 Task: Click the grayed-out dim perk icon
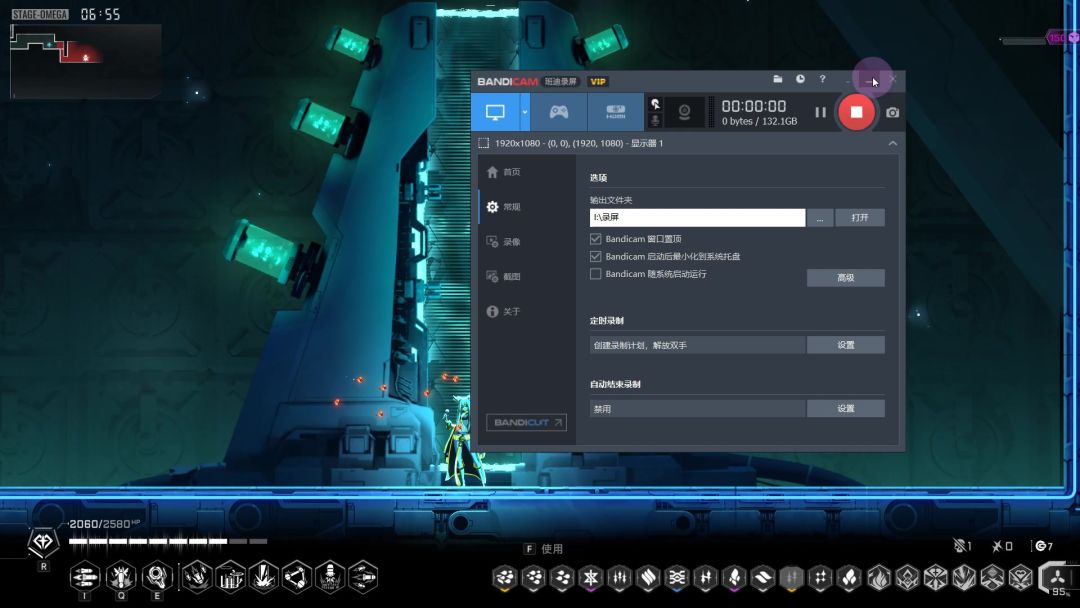pos(791,578)
